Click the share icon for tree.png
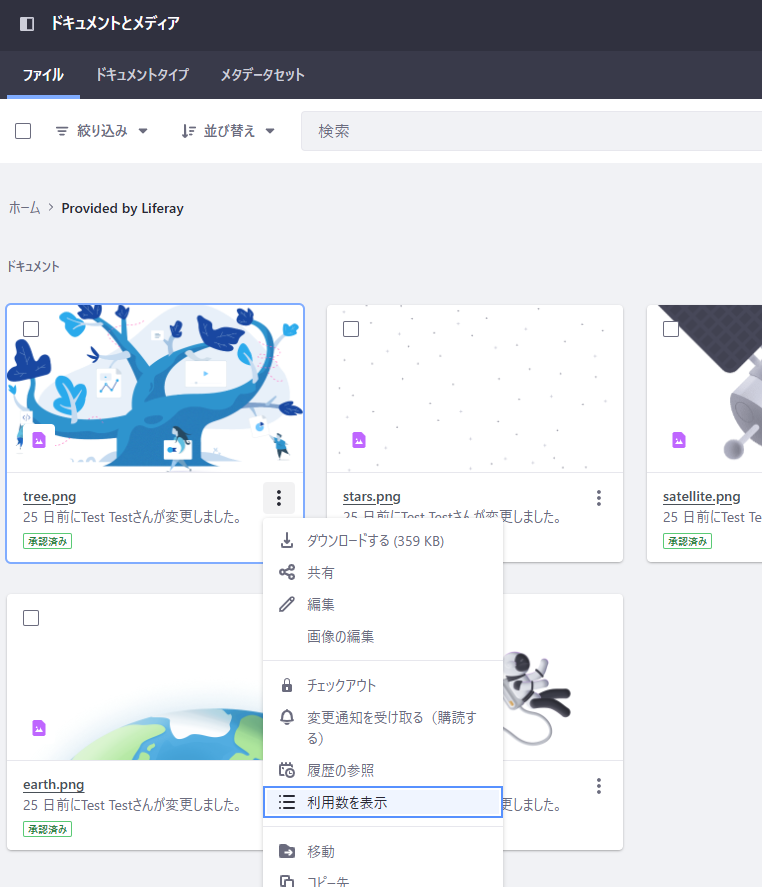 point(287,573)
